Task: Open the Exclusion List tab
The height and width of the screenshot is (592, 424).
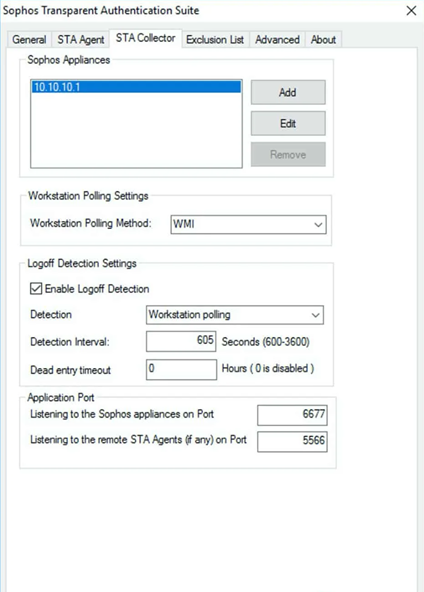Action: (215, 39)
